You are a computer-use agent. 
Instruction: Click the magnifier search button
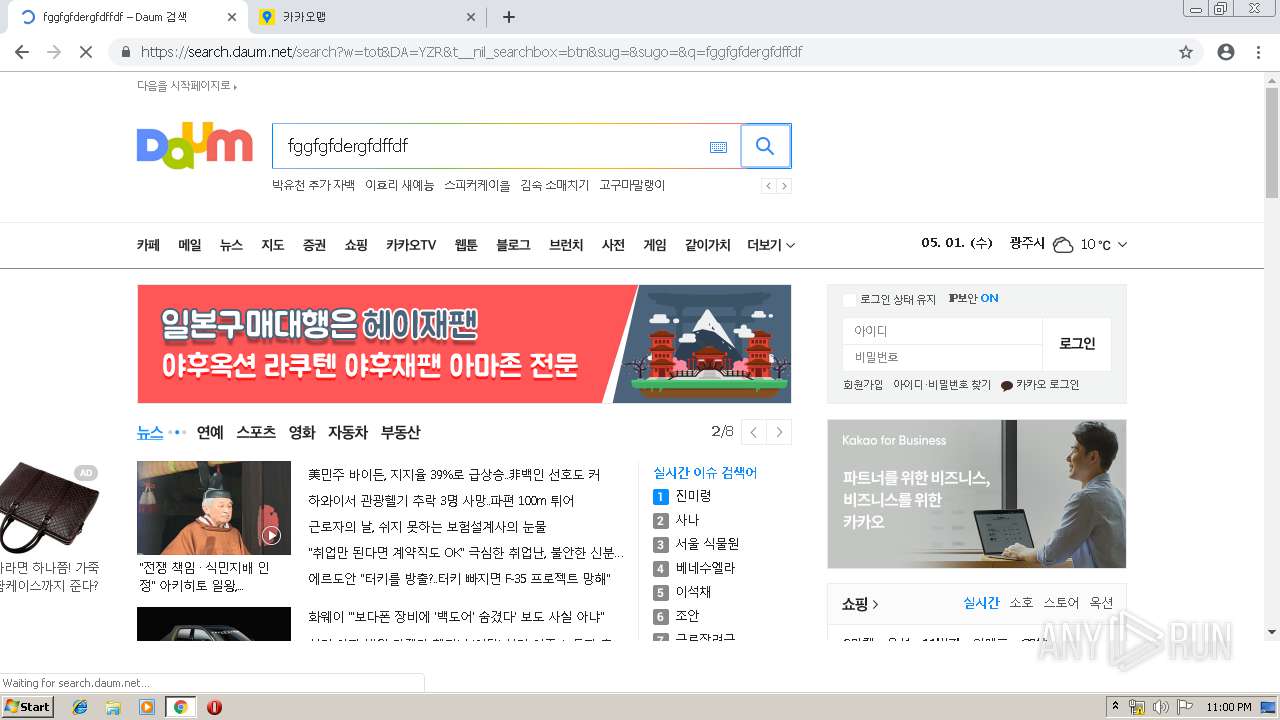click(x=765, y=146)
